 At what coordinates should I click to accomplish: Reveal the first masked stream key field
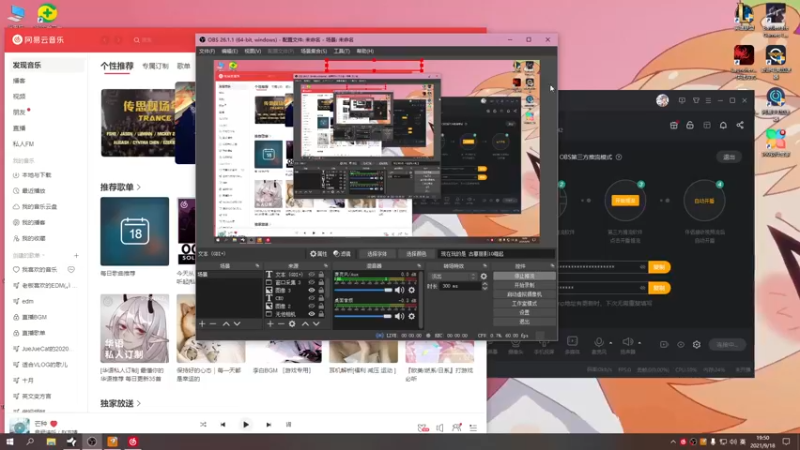[x=642, y=267]
